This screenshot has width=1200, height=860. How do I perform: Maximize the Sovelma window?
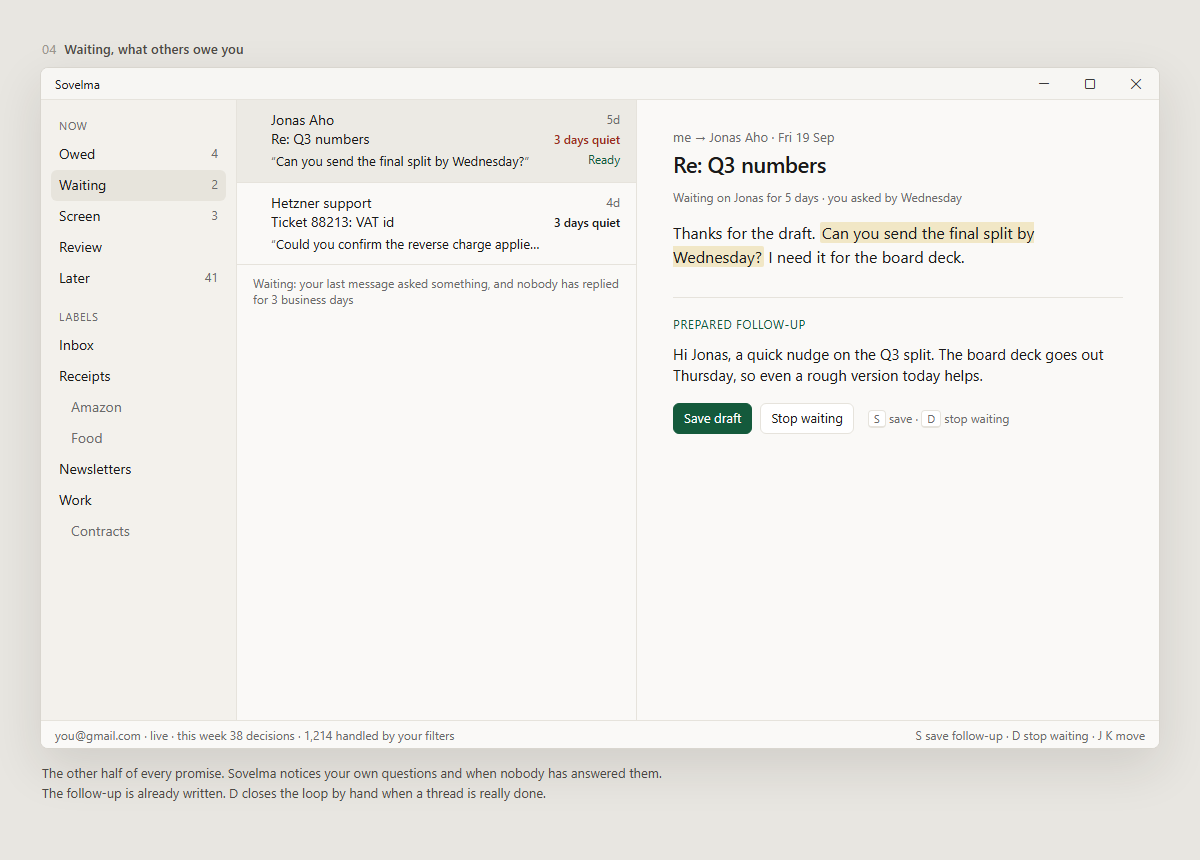(x=1090, y=84)
